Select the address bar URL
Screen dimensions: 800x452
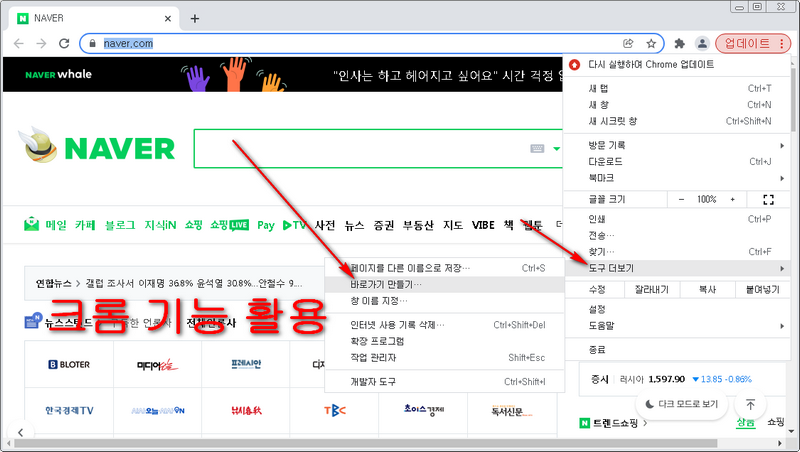pos(128,43)
